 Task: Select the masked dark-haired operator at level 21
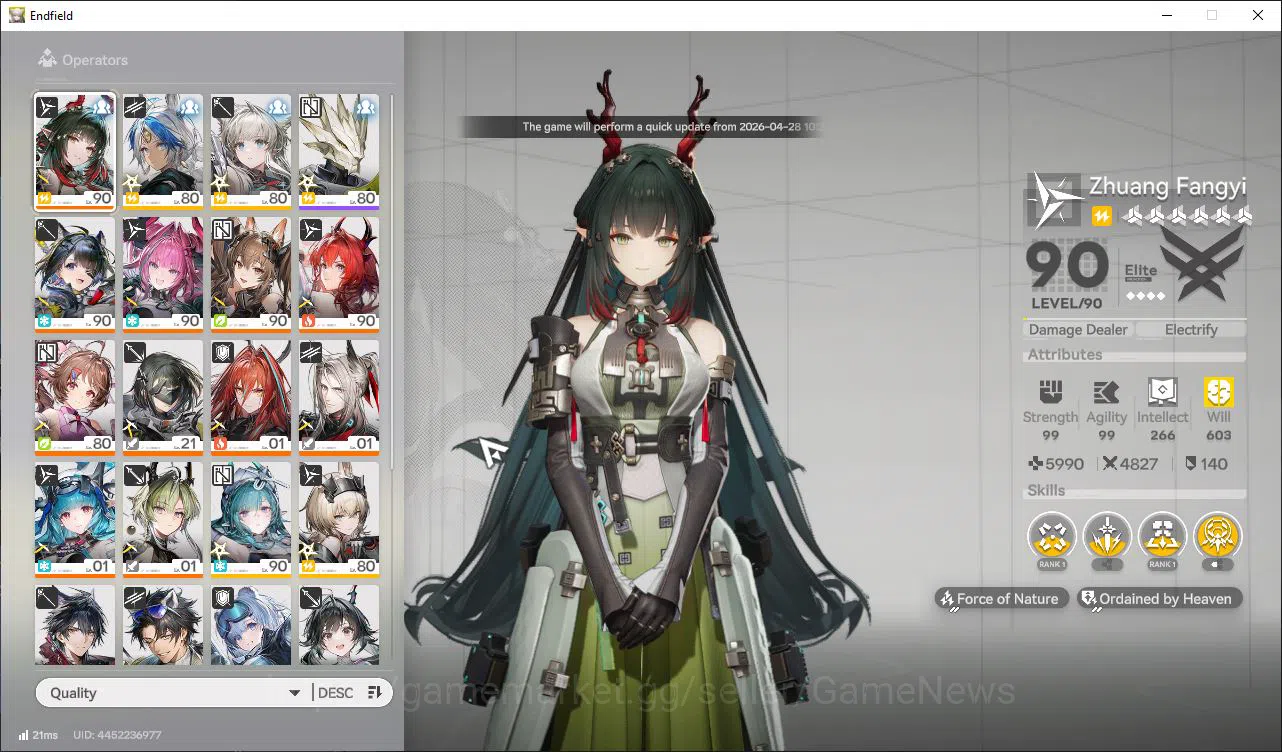pos(163,397)
